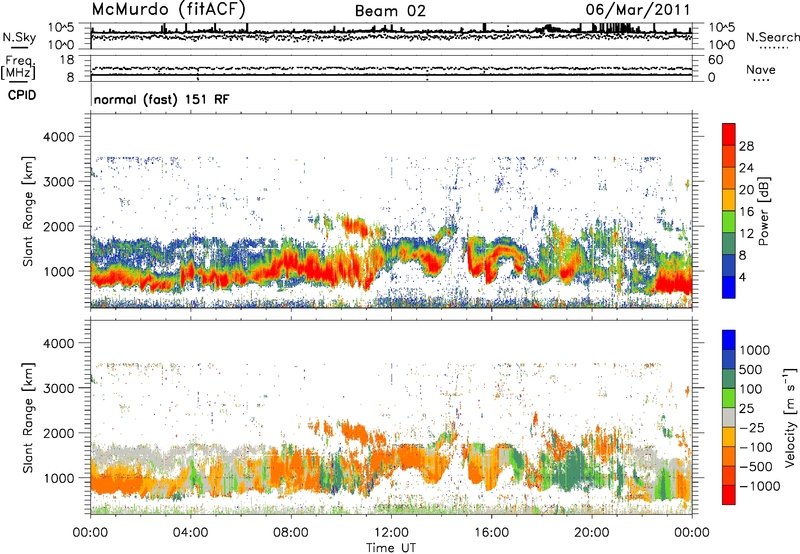The image size is (800, 554).
Task: Click the 16 value on the Power scale
Action: pos(746,212)
